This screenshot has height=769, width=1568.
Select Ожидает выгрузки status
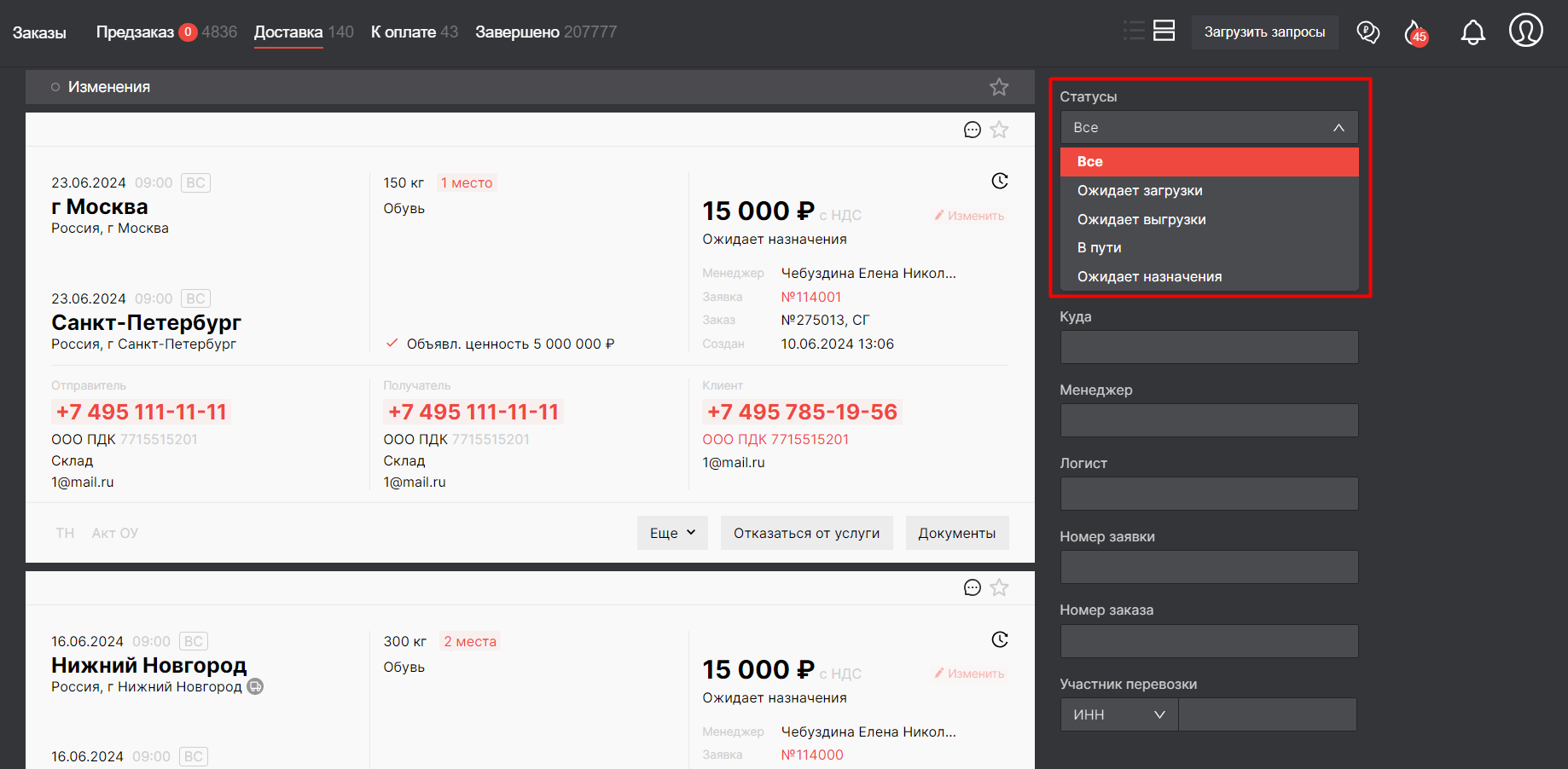[x=1209, y=219]
